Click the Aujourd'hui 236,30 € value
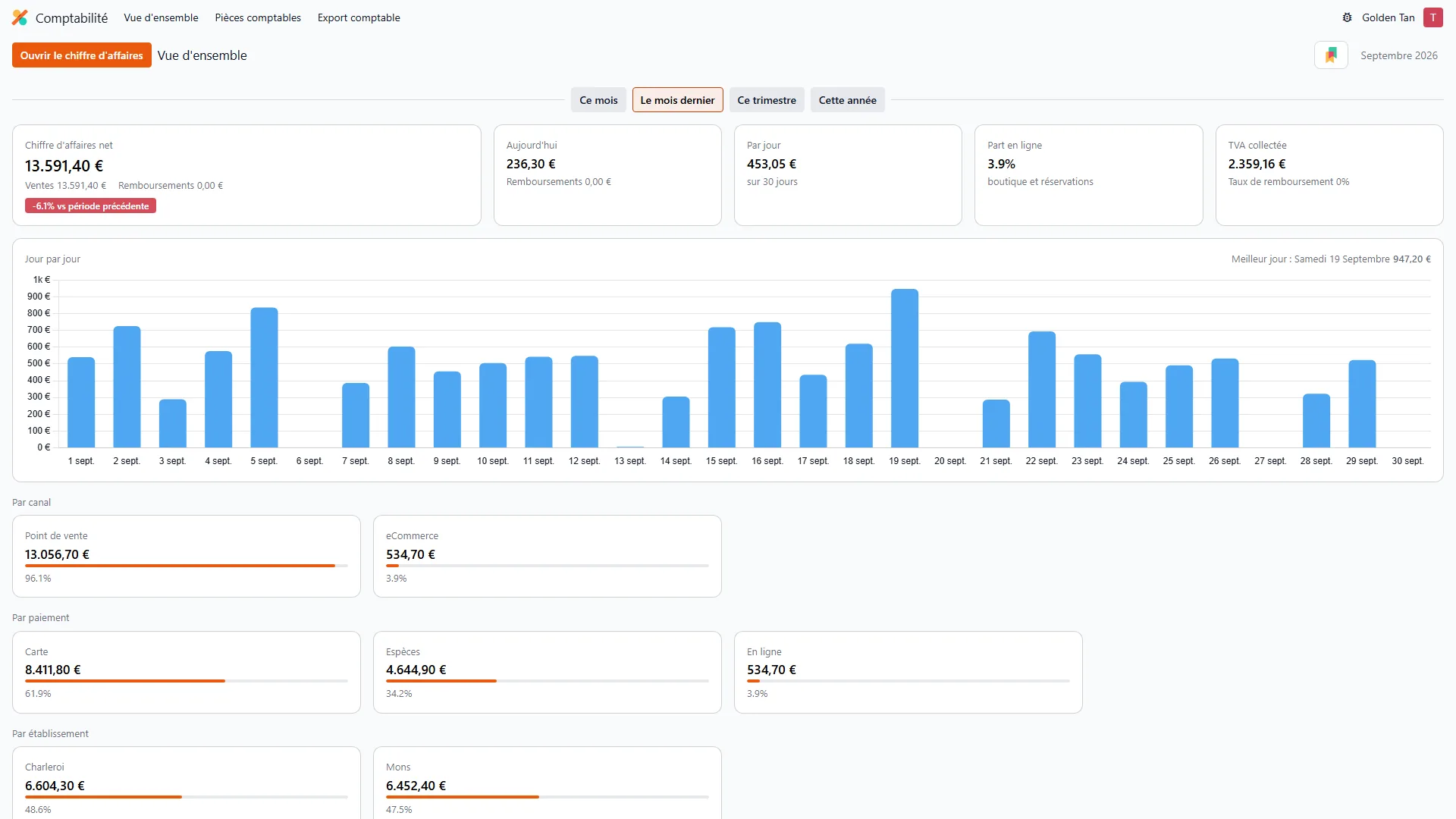1456x819 pixels. point(531,164)
